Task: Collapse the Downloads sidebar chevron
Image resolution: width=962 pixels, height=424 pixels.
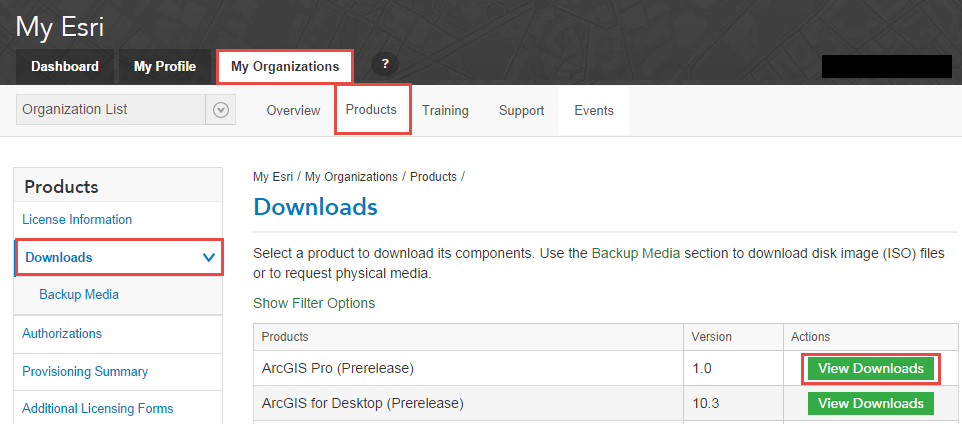Action: coord(209,257)
